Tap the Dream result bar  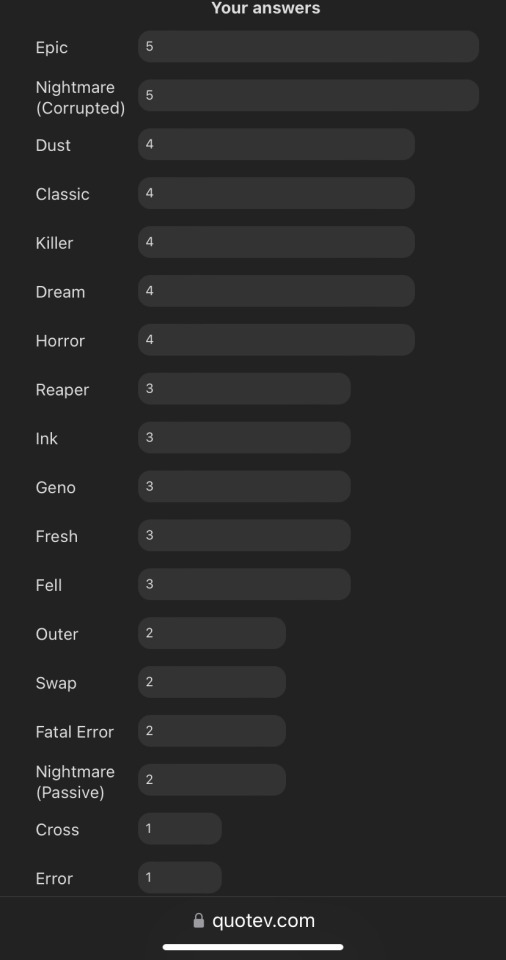276,291
